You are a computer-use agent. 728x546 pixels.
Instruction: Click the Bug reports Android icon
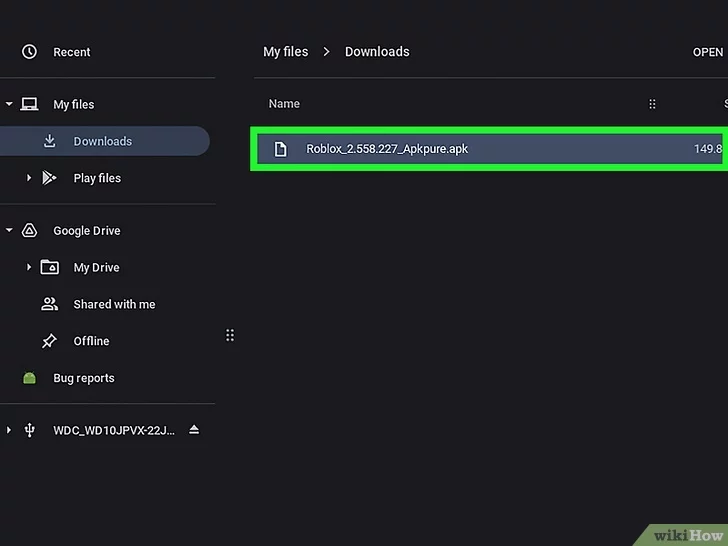pyautogui.click(x=29, y=378)
